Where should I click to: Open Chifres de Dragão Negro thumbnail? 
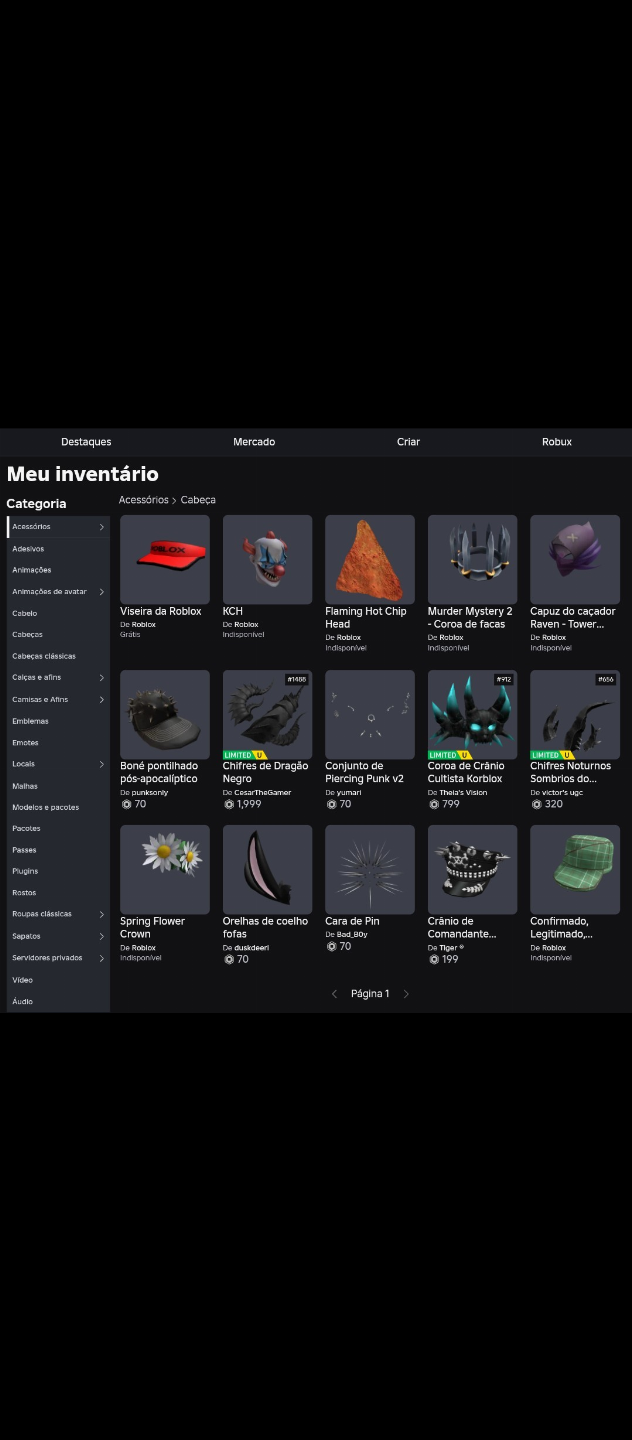267,715
